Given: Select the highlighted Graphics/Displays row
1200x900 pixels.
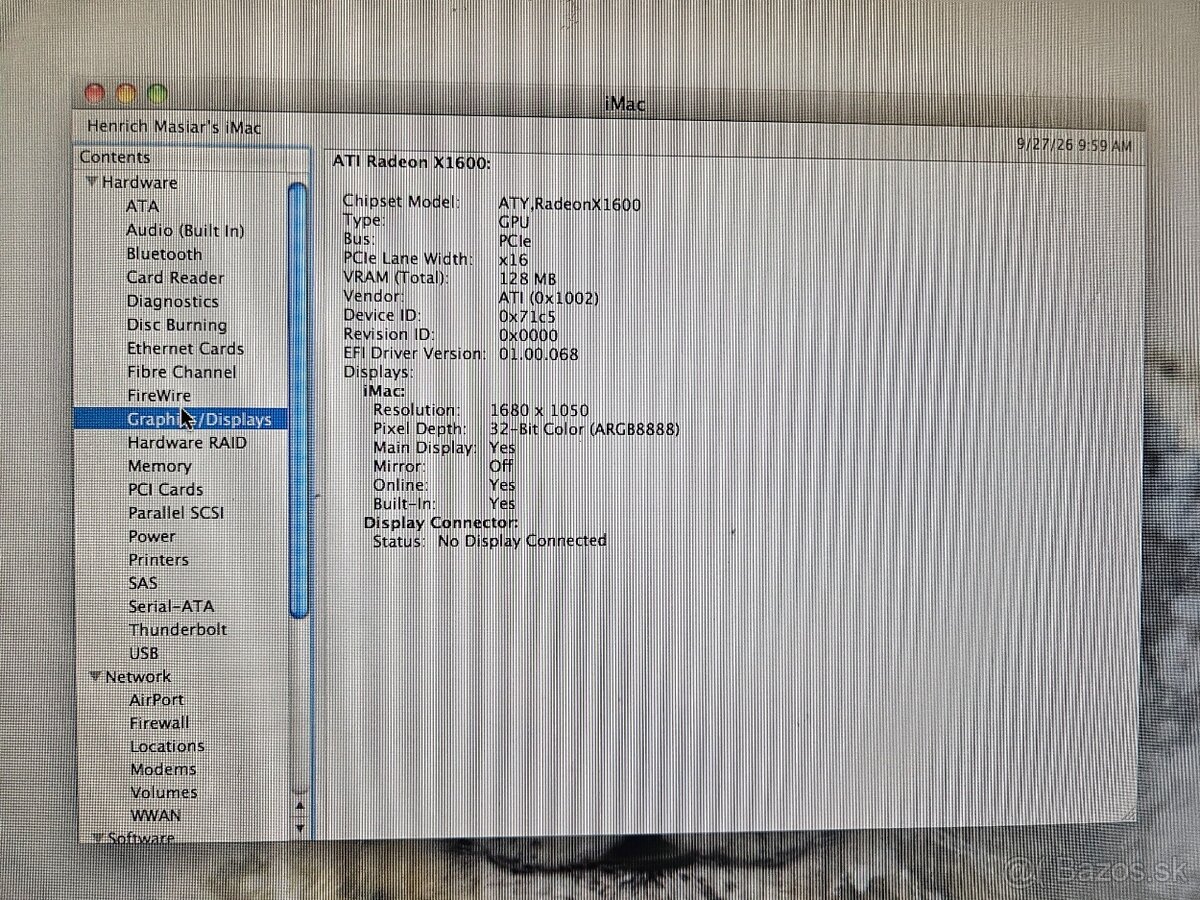Looking at the screenshot, I should (x=181, y=419).
